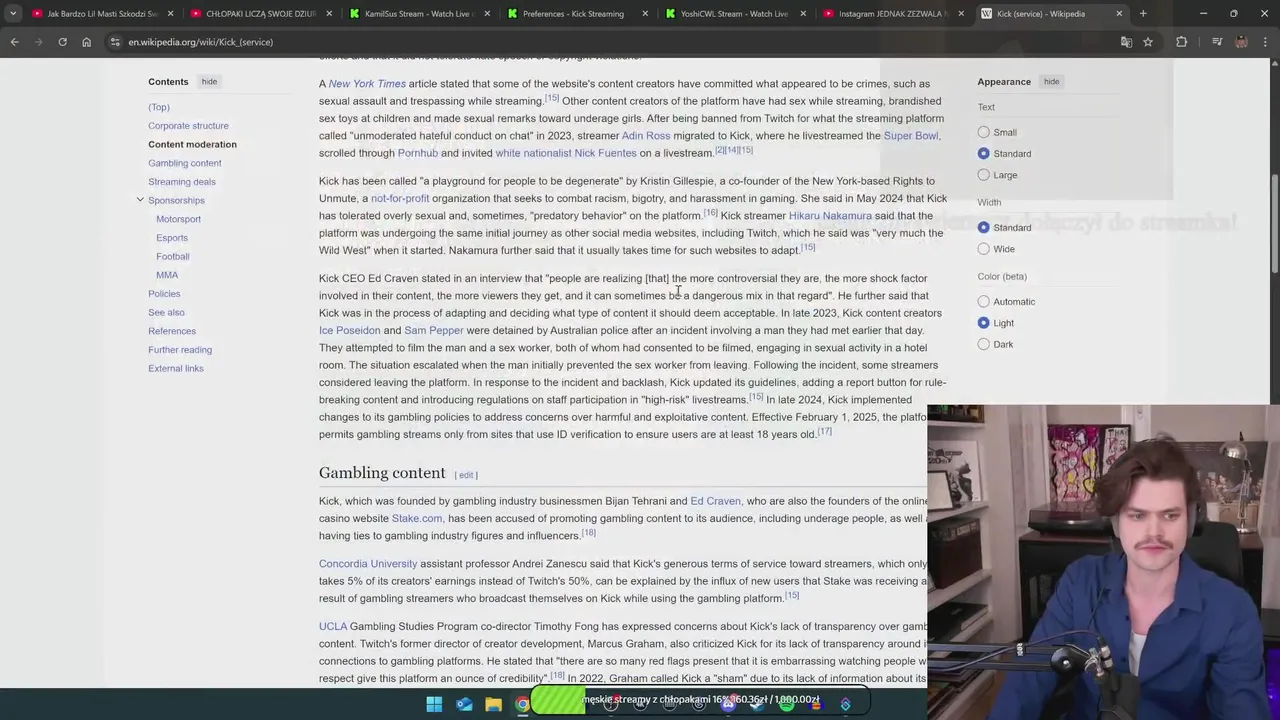This screenshot has height=720, width=1280.
Task: Open the Adin Ross article link
Action: (x=646, y=135)
